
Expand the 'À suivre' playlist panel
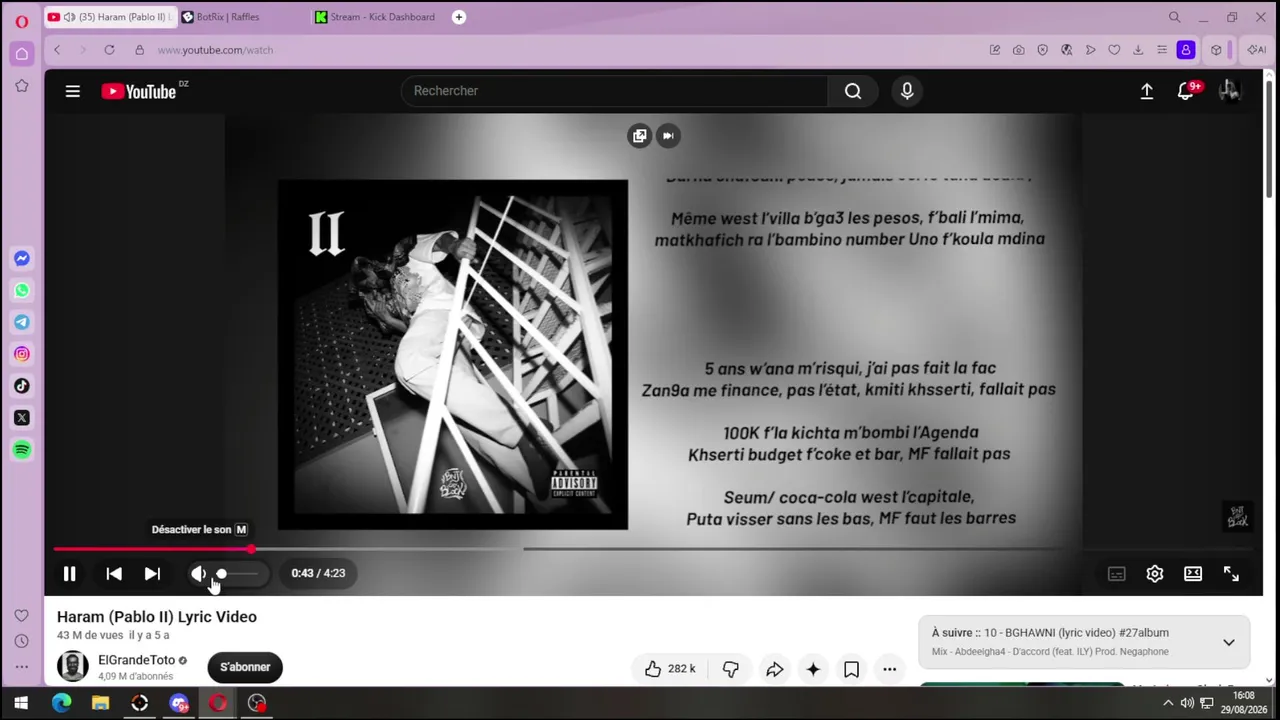[1229, 642]
